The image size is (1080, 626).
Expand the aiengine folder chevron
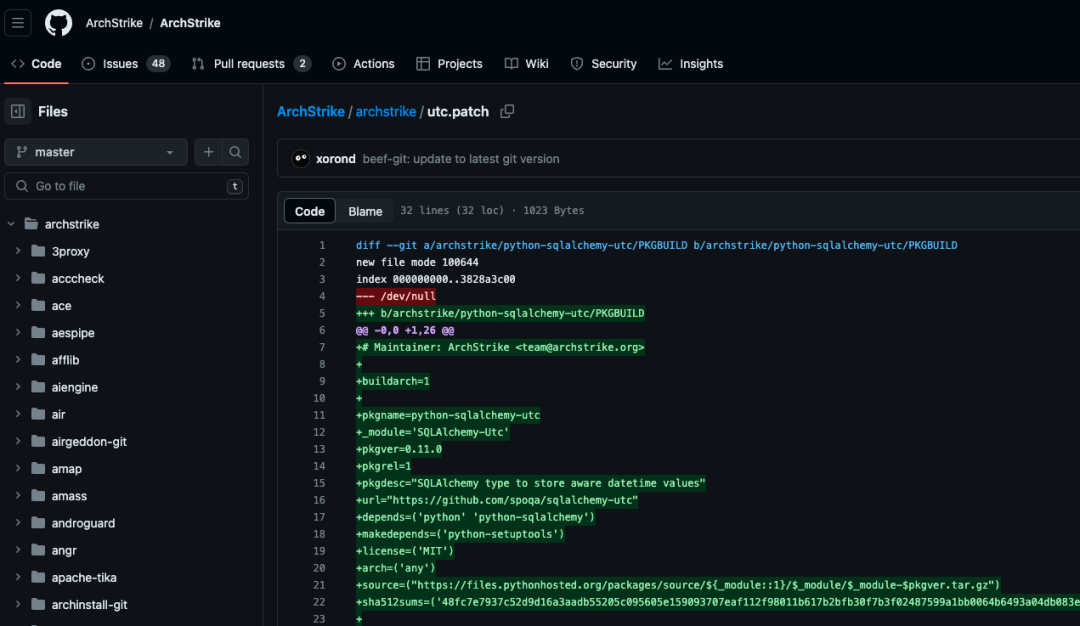[x=18, y=387]
